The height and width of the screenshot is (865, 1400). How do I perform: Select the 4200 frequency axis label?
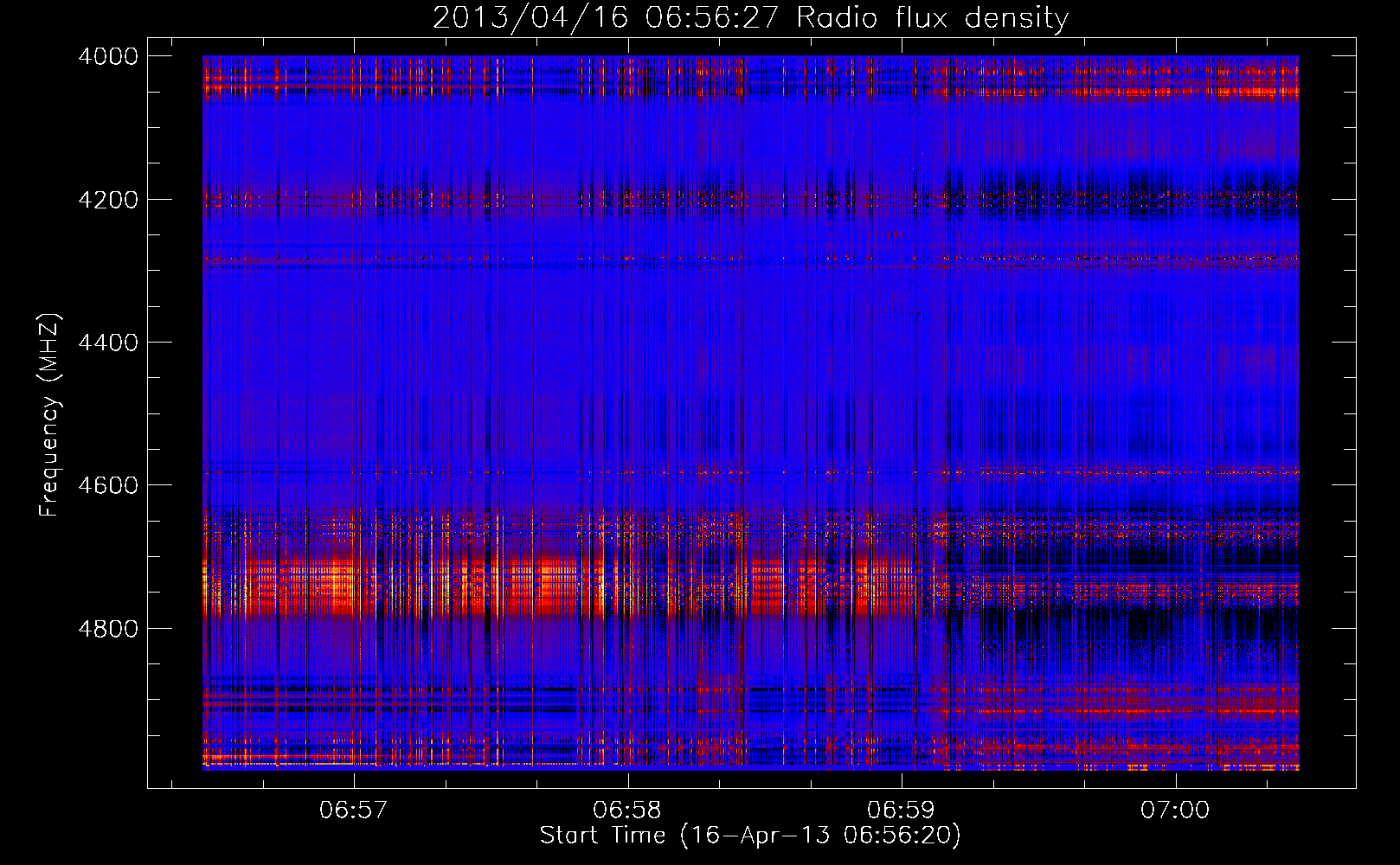tap(108, 200)
